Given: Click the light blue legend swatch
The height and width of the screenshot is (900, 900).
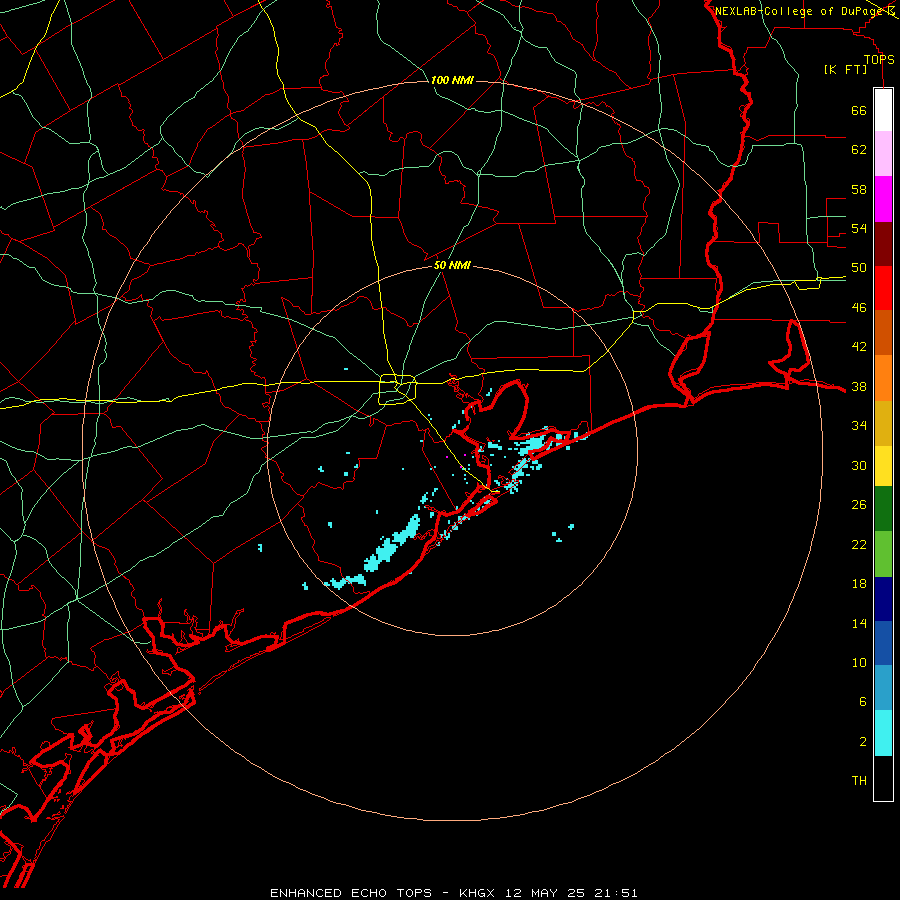Looking at the screenshot, I should 883,688.
